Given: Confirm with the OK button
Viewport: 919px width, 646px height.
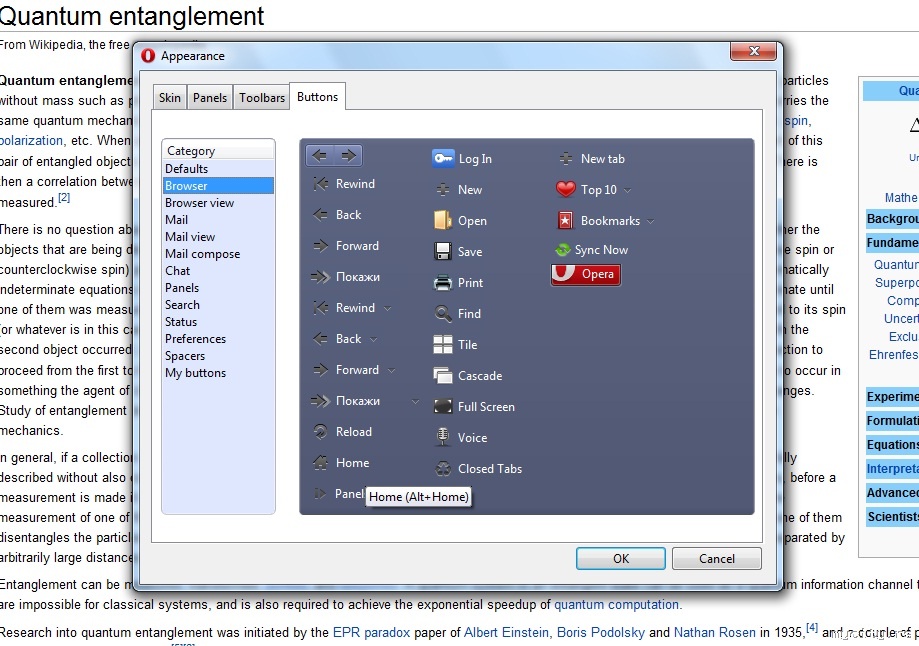Looking at the screenshot, I should tap(621, 559).
